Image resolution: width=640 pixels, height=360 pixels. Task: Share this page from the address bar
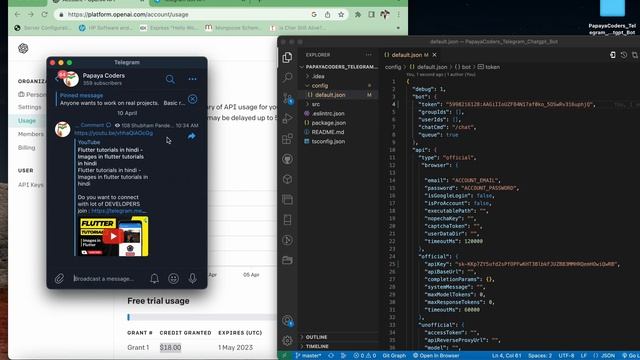point(327,14)
